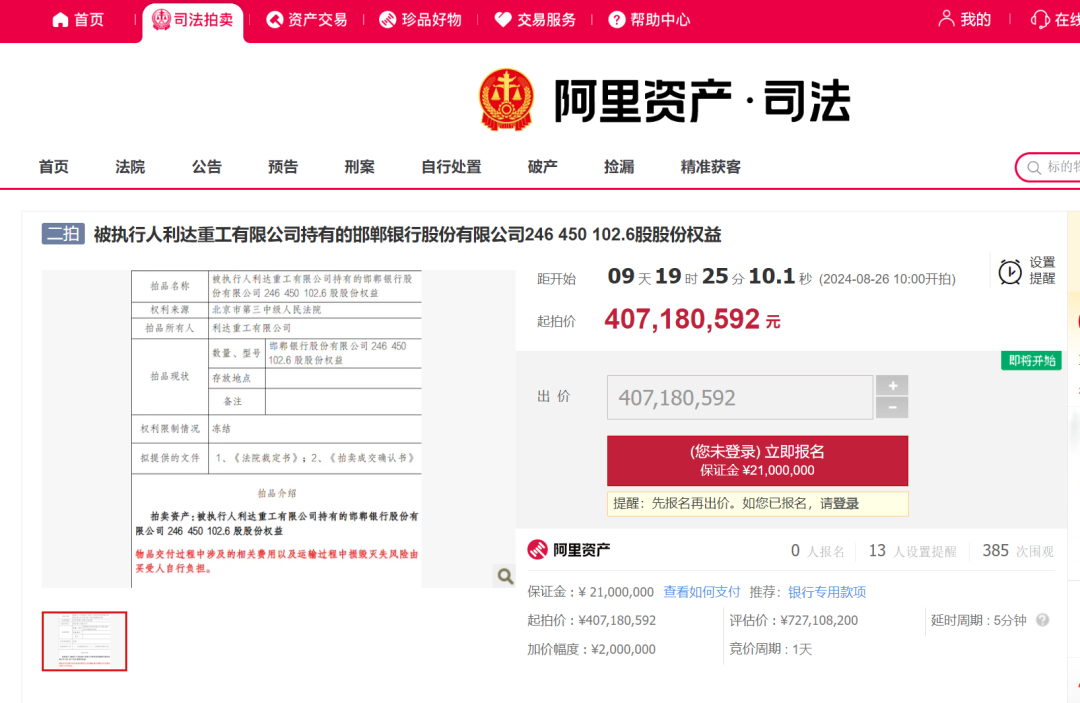
Task: Click the auction start time 2024-08-26 10:00
Action: [887, 279]
